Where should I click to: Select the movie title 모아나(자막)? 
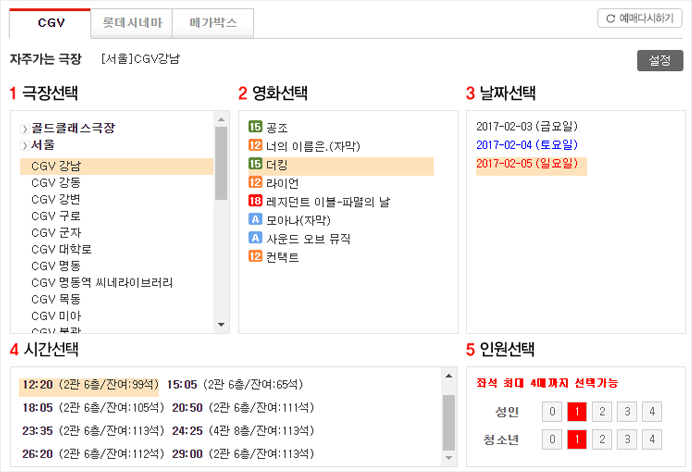click(x=298, y=220)
